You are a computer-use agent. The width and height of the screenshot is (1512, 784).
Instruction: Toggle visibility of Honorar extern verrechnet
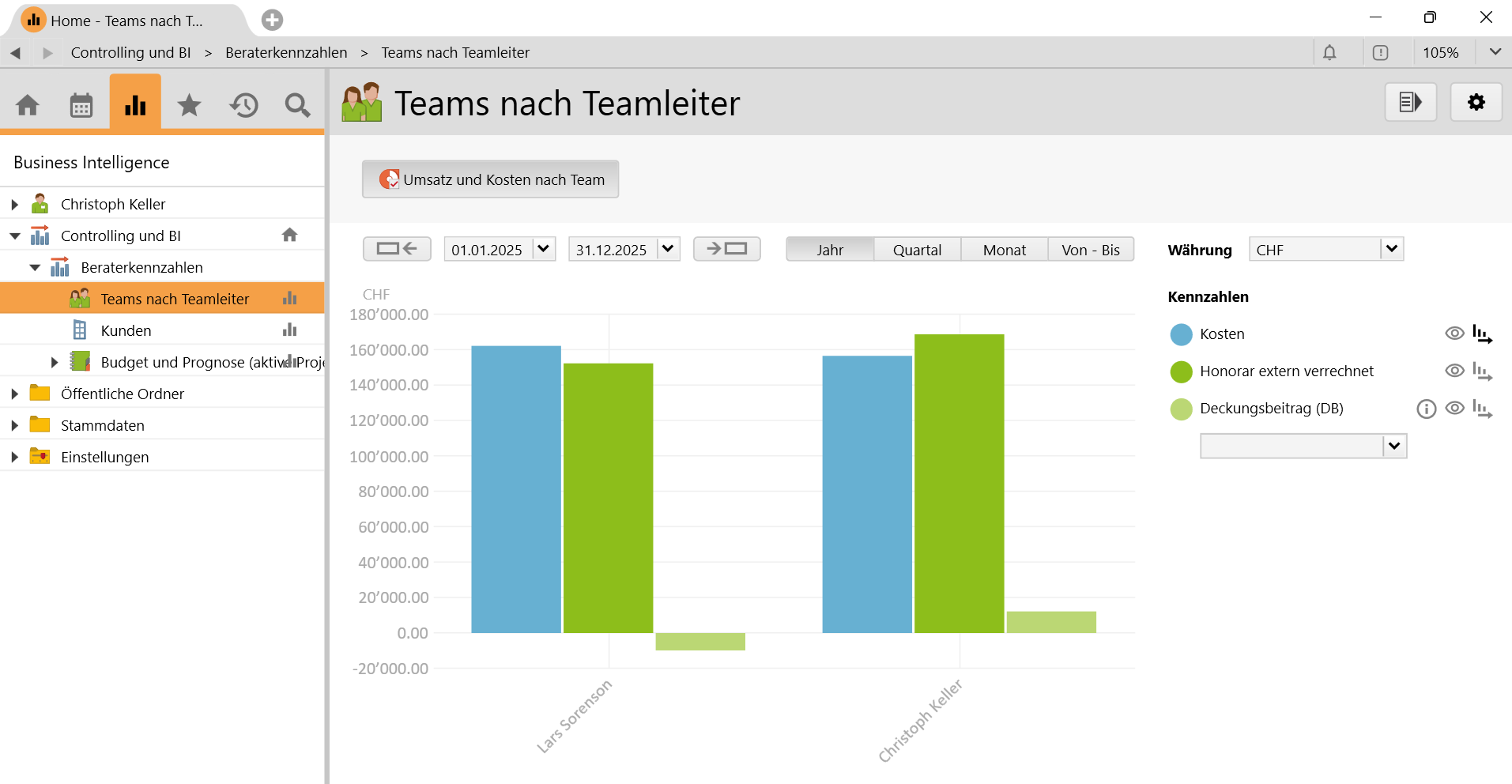[1455, 371]
